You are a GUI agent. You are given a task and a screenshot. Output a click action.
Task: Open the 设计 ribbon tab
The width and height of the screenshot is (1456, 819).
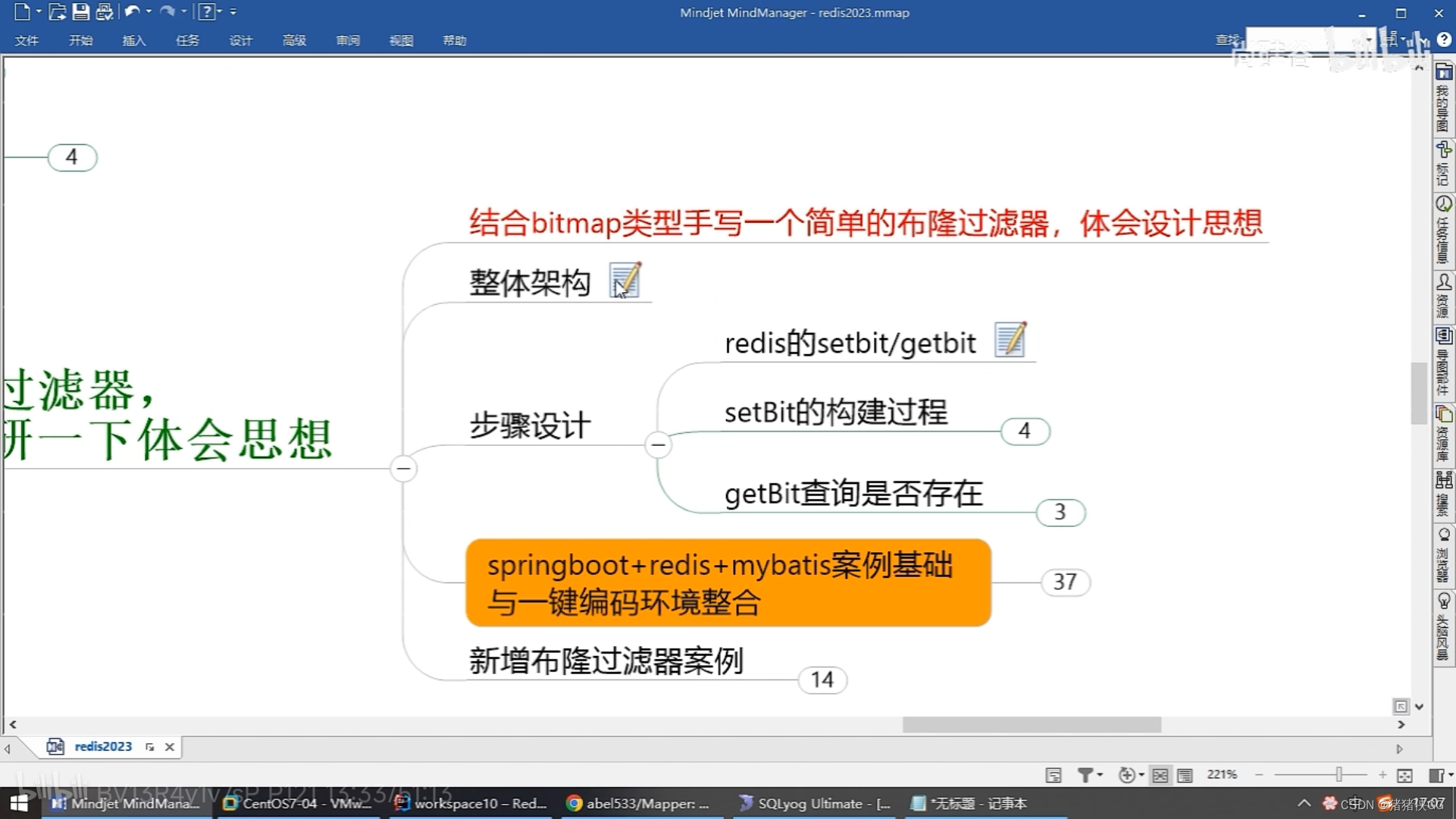coord(240,40)
